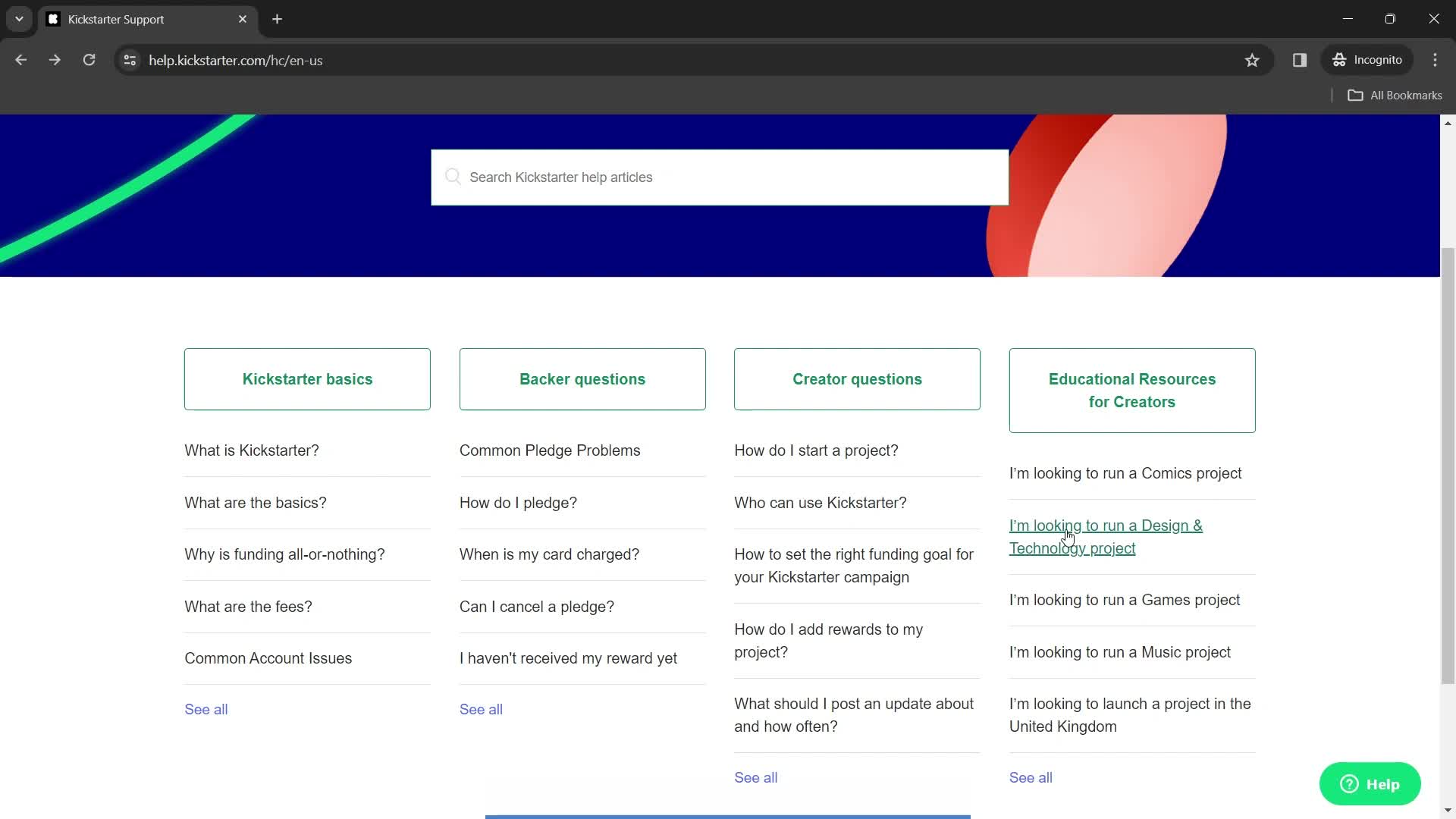Click the scrollbar down arrow
The height and width of the screenshot is (819, 1456).
pyautogui.click(x=1448, y=811)
